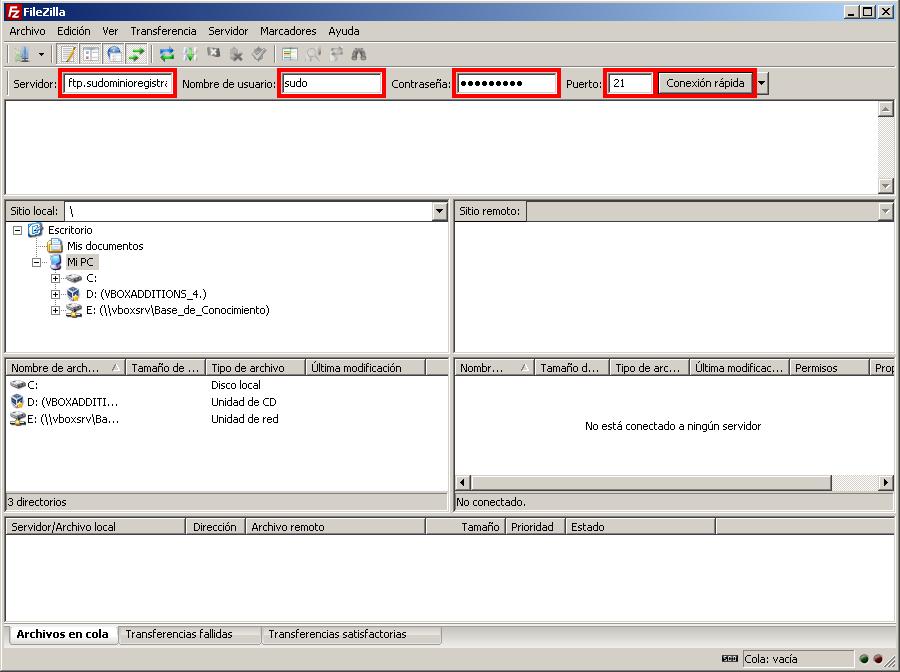Image resolution: width=900 pixels, height=672 pixels.
Task: Toggle the local directory tree view
Action: [91, 55]
